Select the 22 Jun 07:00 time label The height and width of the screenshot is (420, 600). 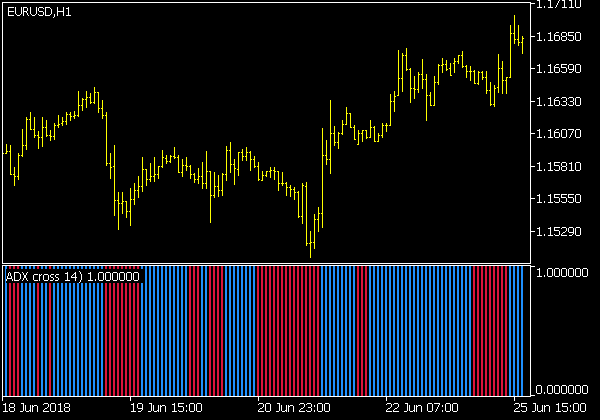pyautogui.click(x=422, y=408)
